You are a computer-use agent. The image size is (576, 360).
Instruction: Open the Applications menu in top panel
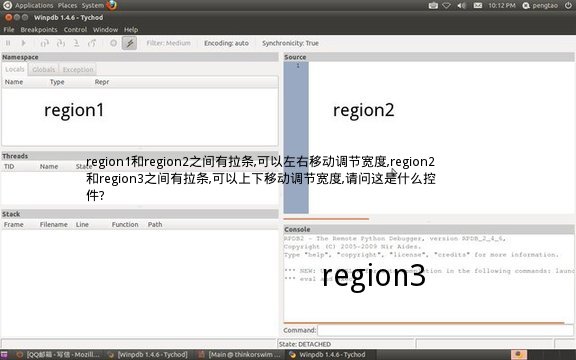point(34,6)
